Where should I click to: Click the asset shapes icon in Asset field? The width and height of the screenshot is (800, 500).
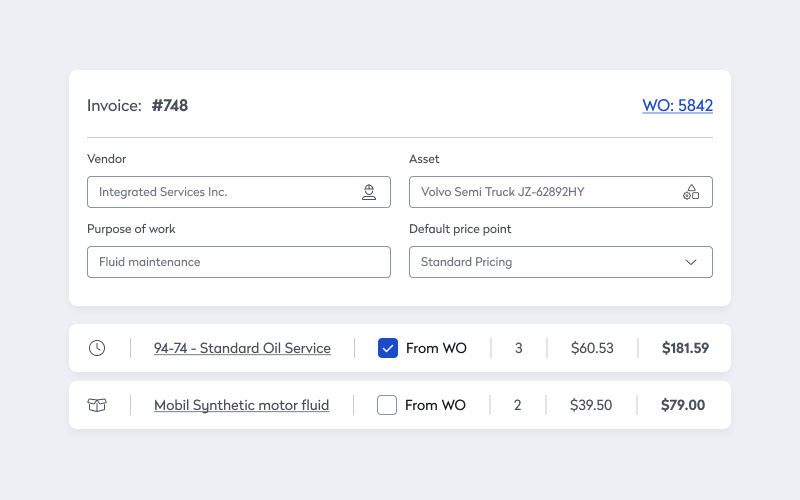(691, 192)
